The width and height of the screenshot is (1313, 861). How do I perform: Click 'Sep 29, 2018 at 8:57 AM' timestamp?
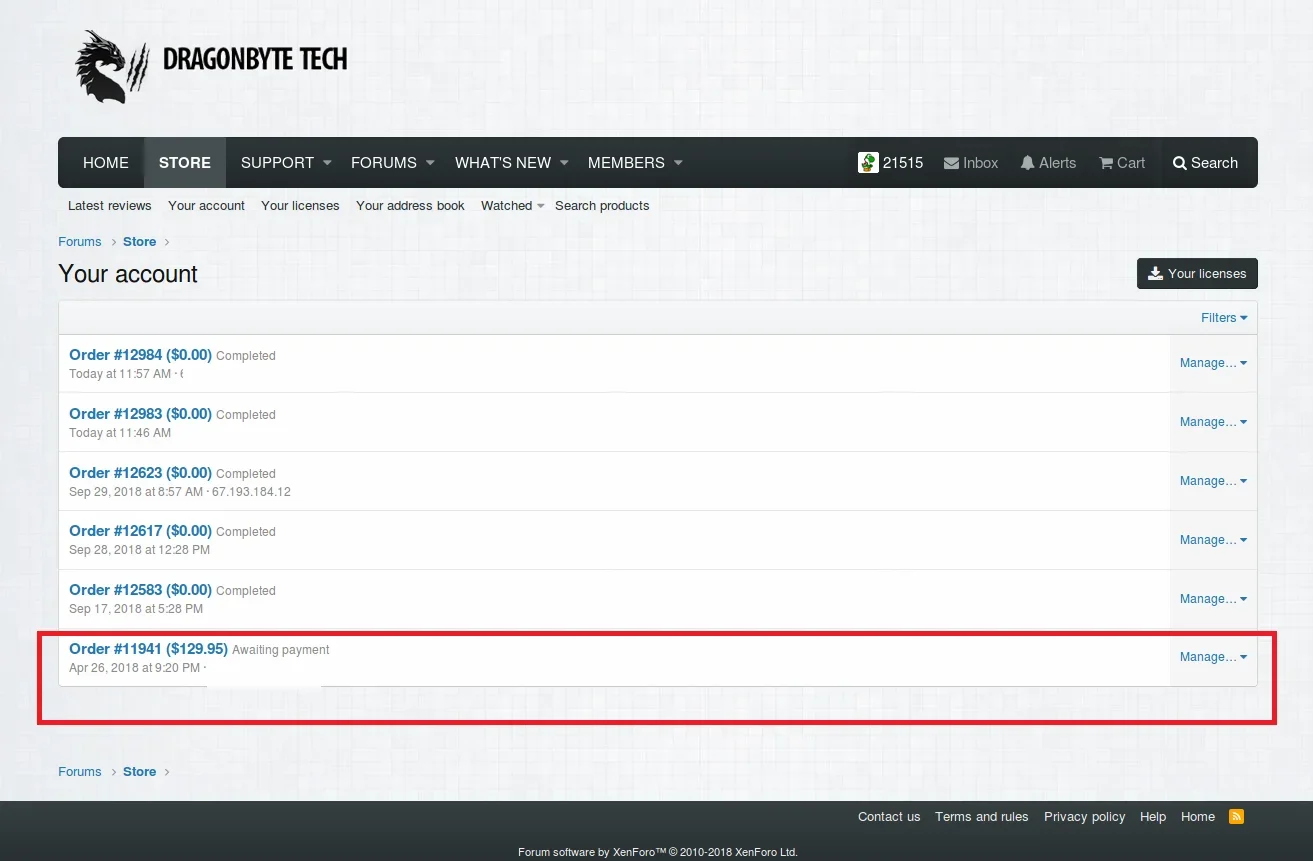point(137,492)
